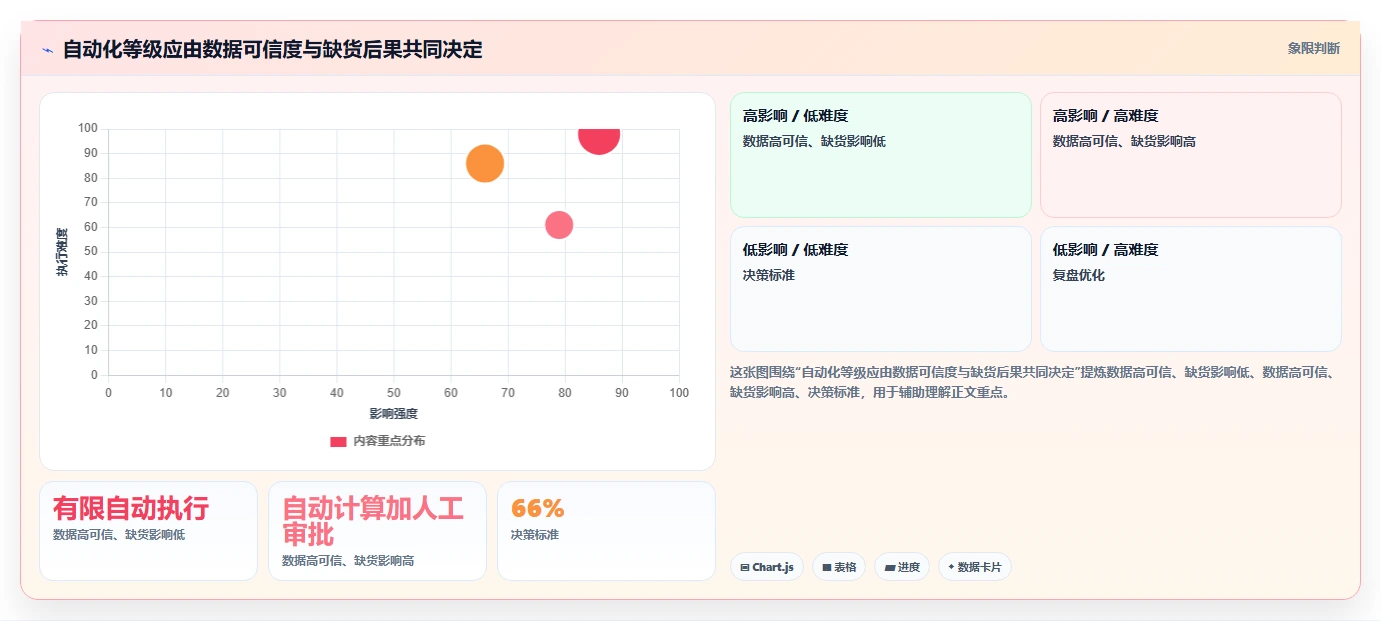
Task: Click 数据高可信、缺货影响低 in the green quadrant card
Action: (814, 141)
